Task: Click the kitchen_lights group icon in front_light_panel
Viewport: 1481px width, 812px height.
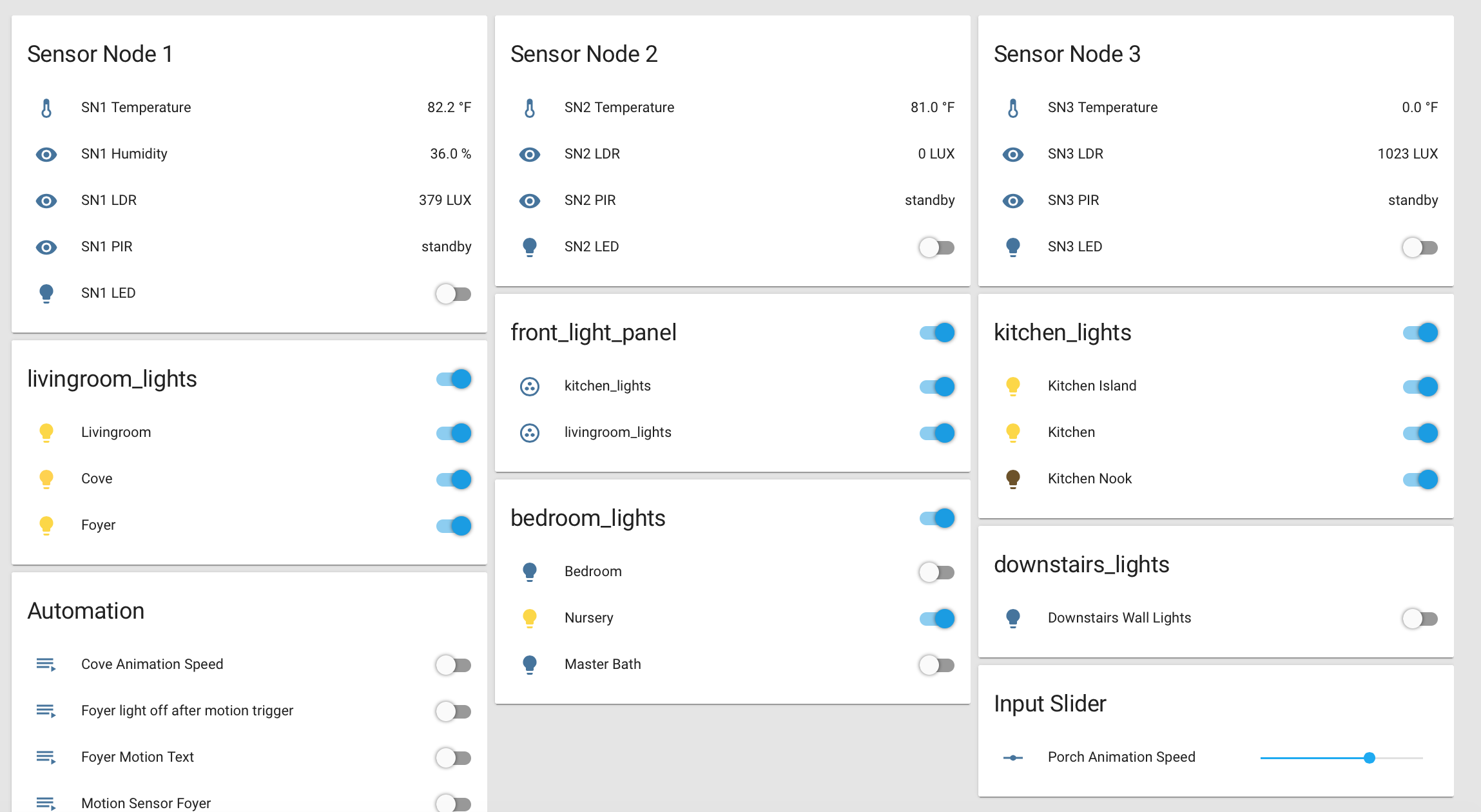Action: pyautogui.click(x=530, y=386)
